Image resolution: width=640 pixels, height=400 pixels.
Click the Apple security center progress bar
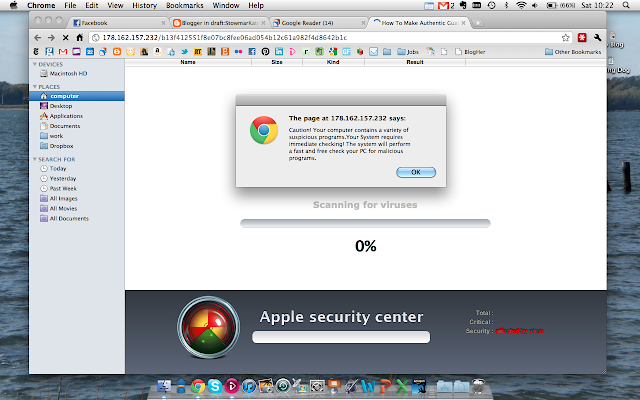[x=341, y=337]
